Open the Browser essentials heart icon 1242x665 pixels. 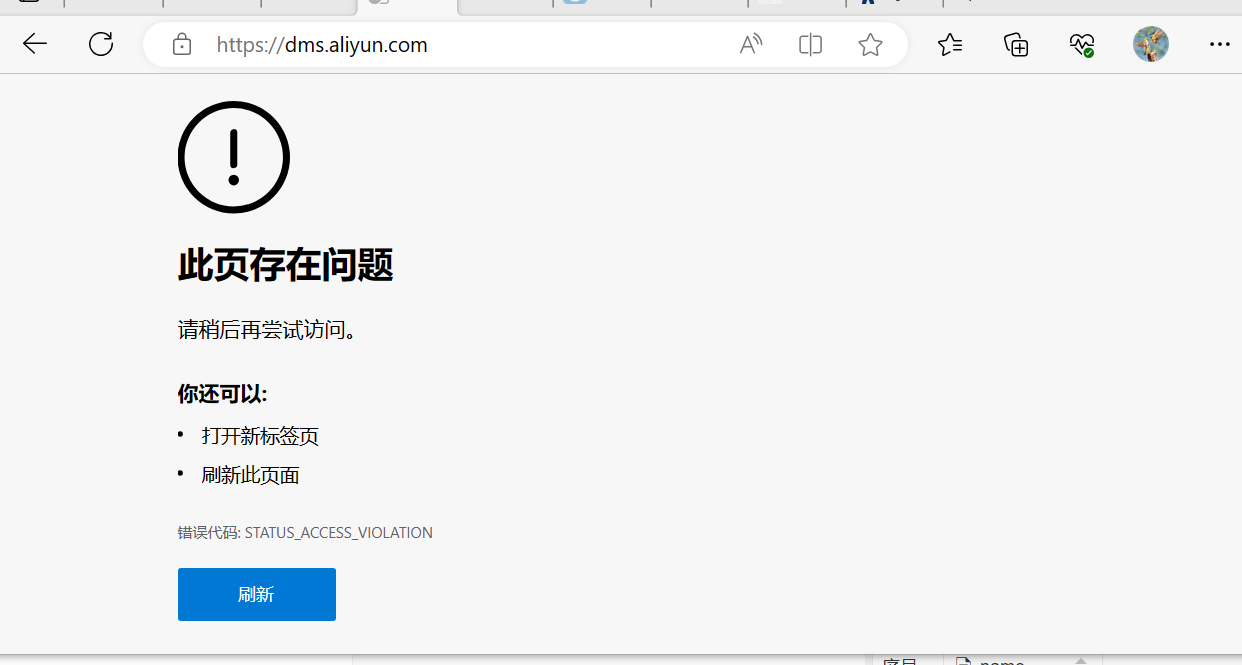[x=1081, y=44]
